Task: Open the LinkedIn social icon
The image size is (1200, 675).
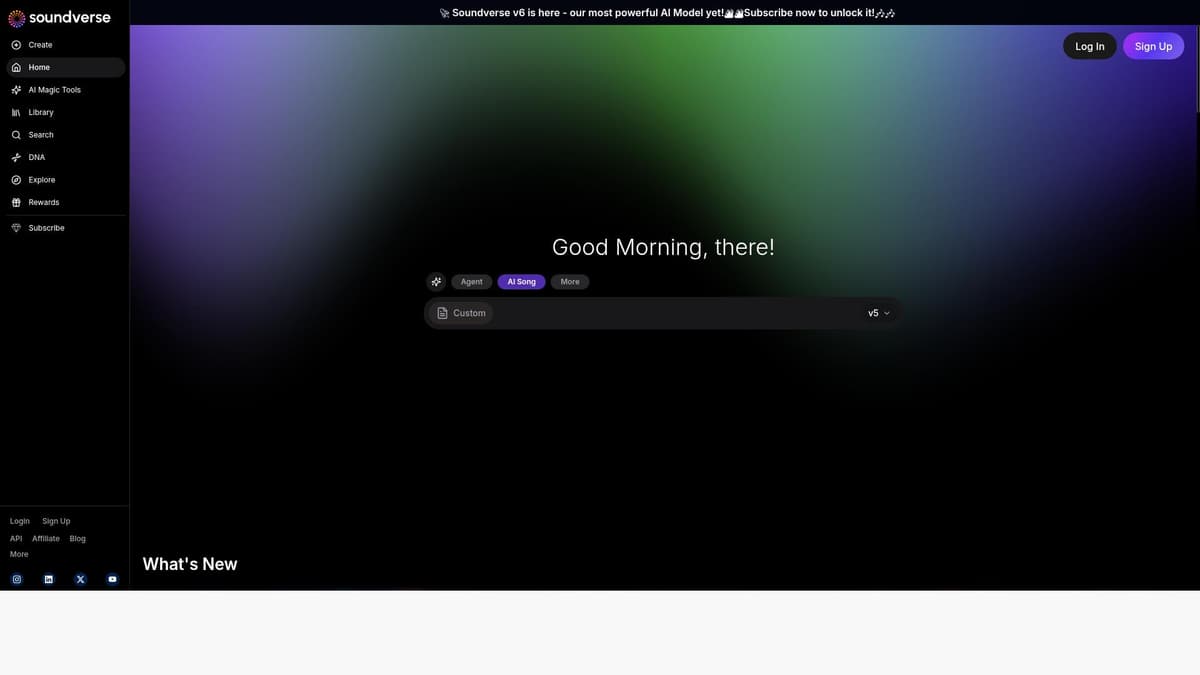Action: pyautogui.click(x=48, y=579)
